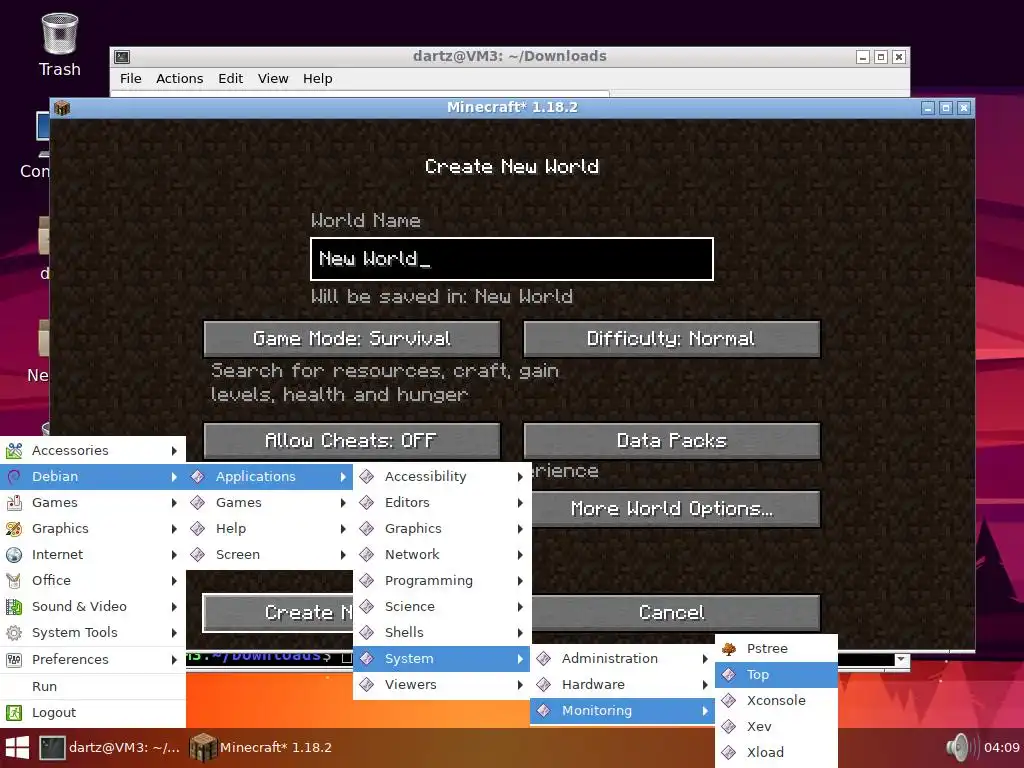The image size is (1024, 768).
Task: Click the World Name text field
Action: 512,259
